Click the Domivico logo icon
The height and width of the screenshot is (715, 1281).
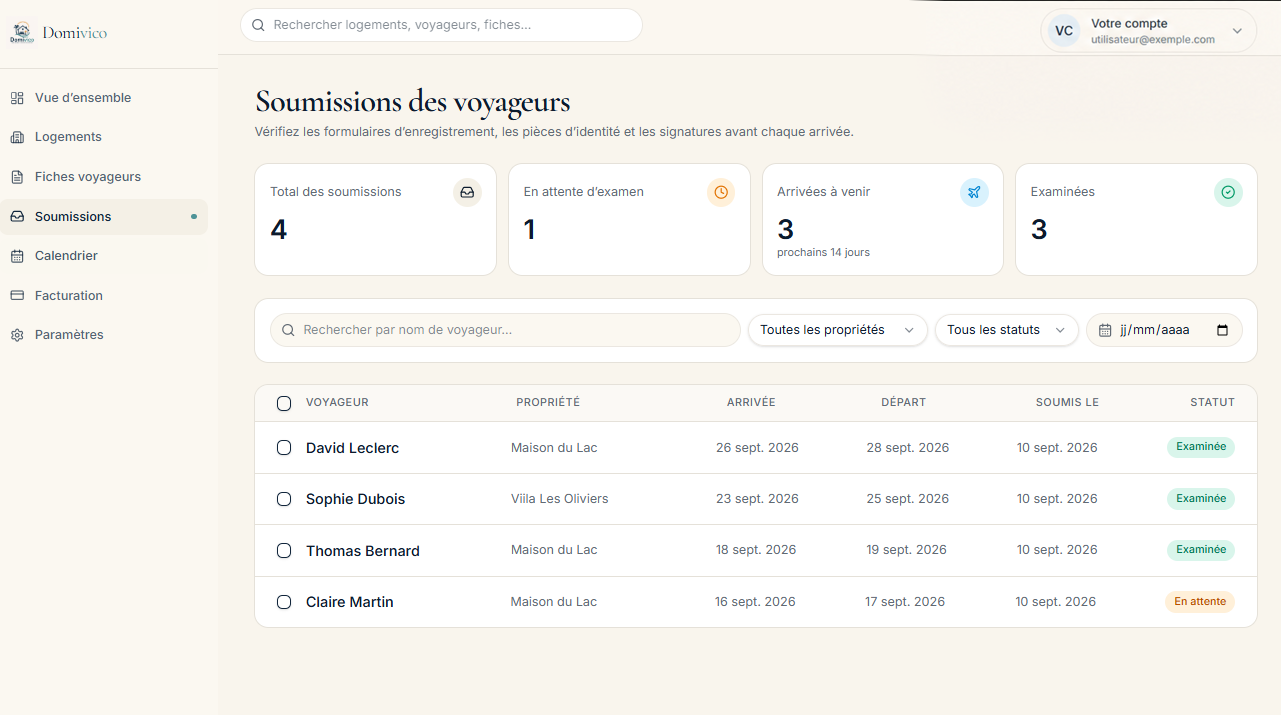21,33
